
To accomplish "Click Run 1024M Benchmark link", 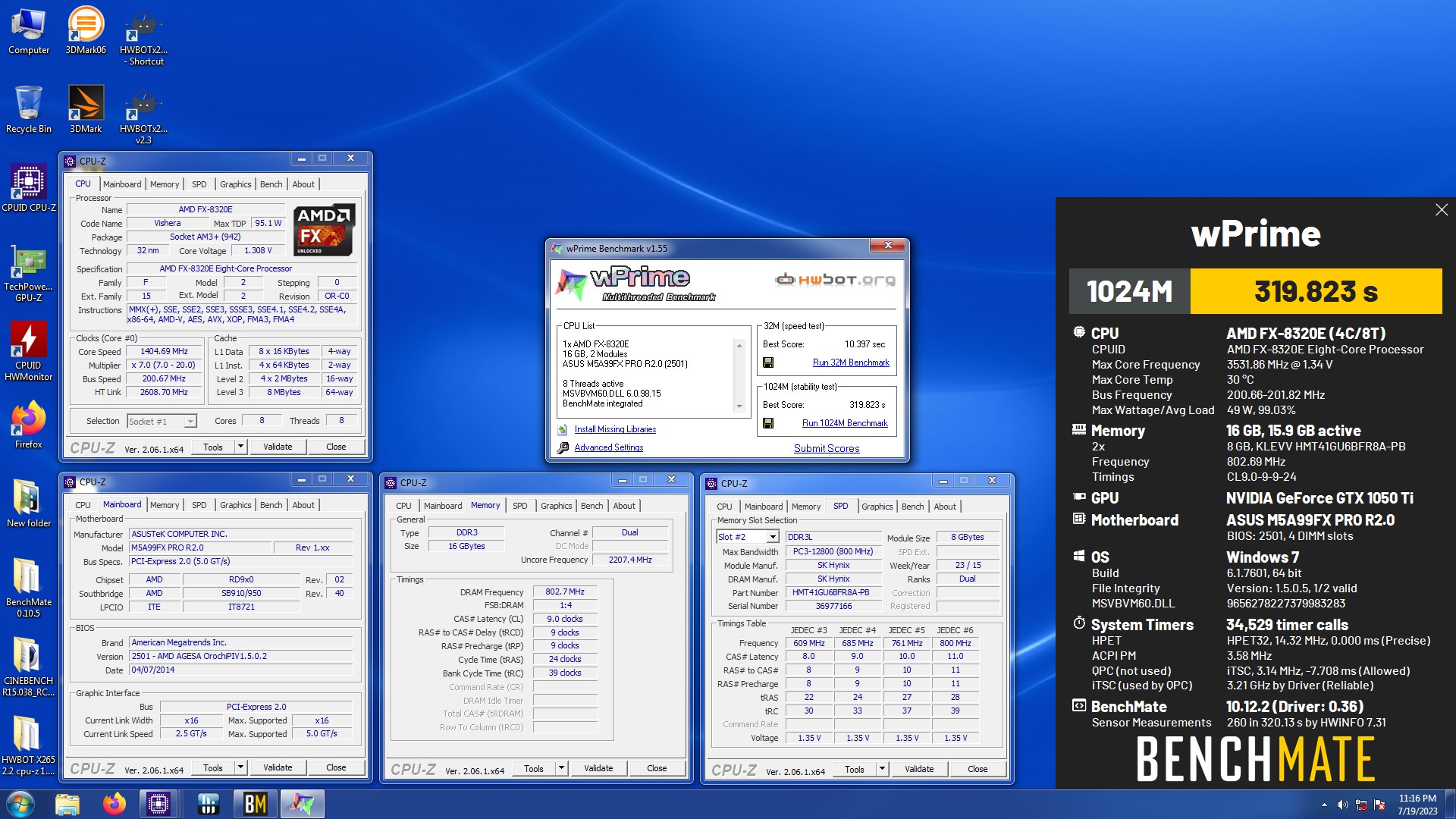I will tap(845, 423).
